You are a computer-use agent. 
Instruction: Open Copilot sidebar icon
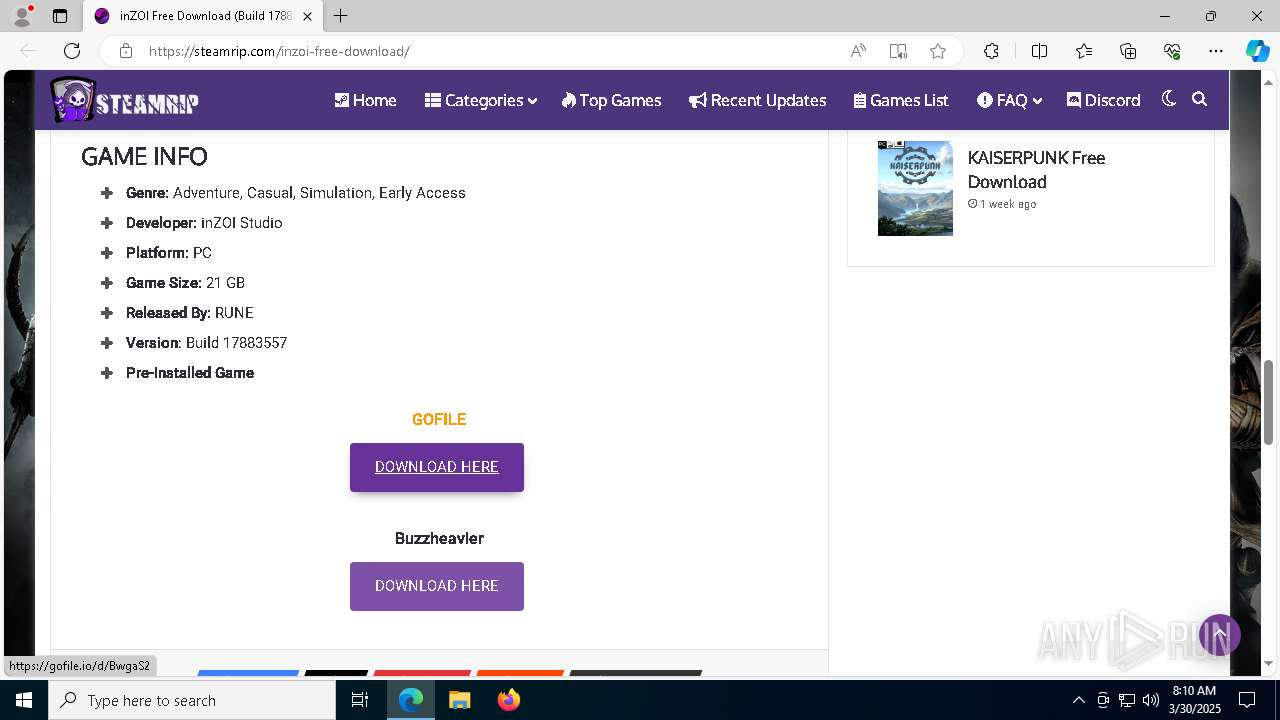pyautogui.click(x=1257, y=51)
